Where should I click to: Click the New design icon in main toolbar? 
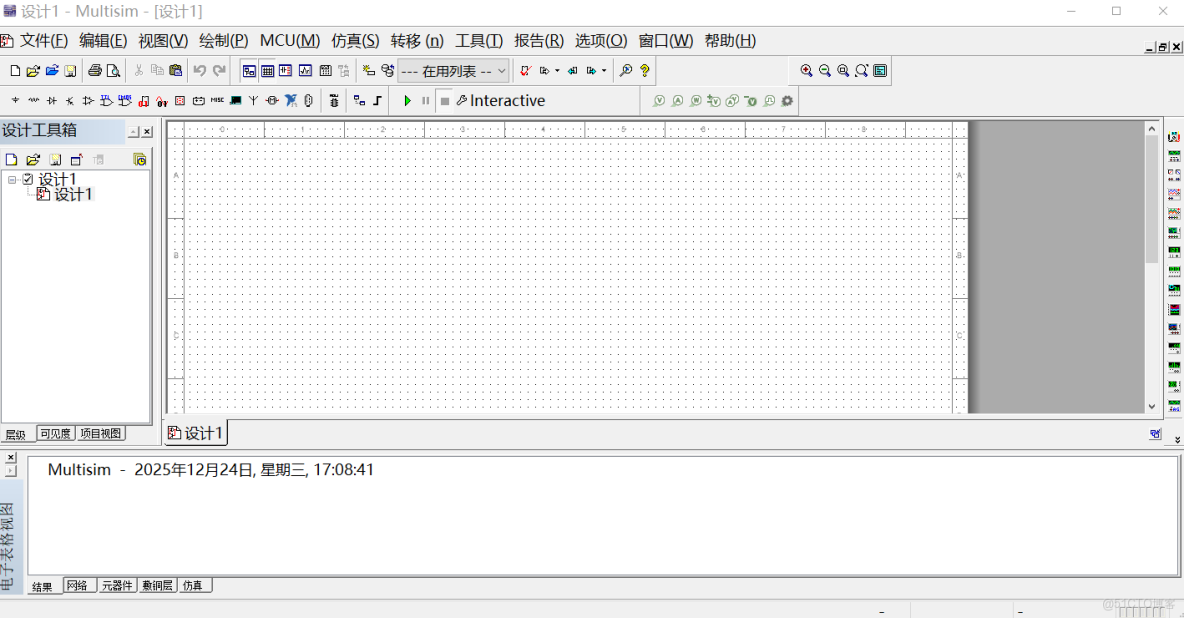tap(15, 71)
